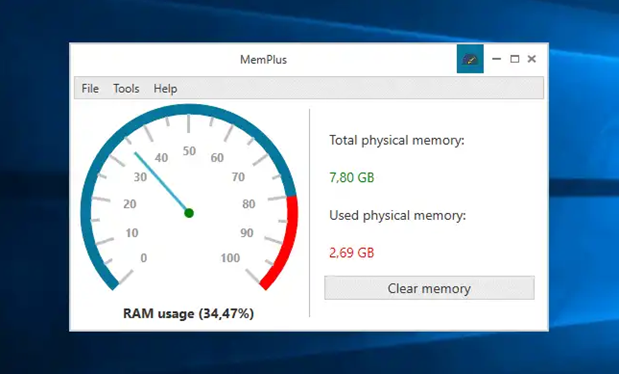
Task: Click the Total physical memory label
Action: (397, 140)
